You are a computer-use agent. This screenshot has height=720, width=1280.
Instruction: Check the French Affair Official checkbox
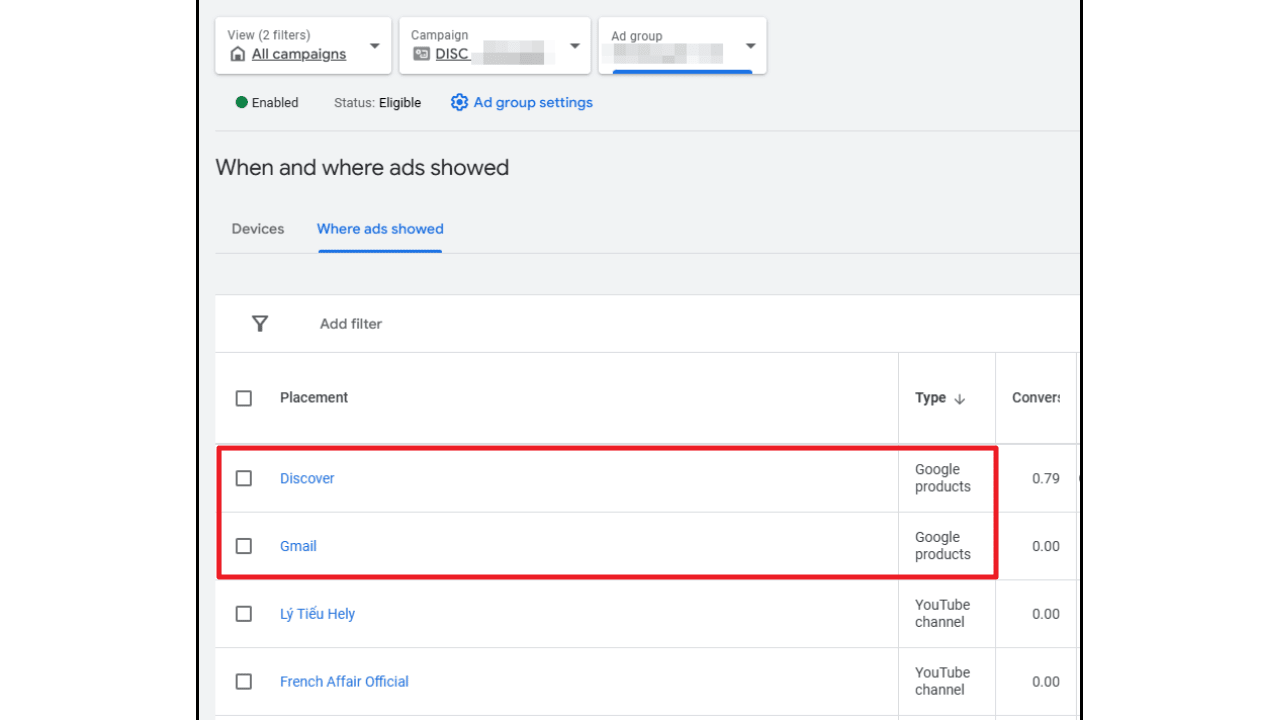(x=244, y=682)
